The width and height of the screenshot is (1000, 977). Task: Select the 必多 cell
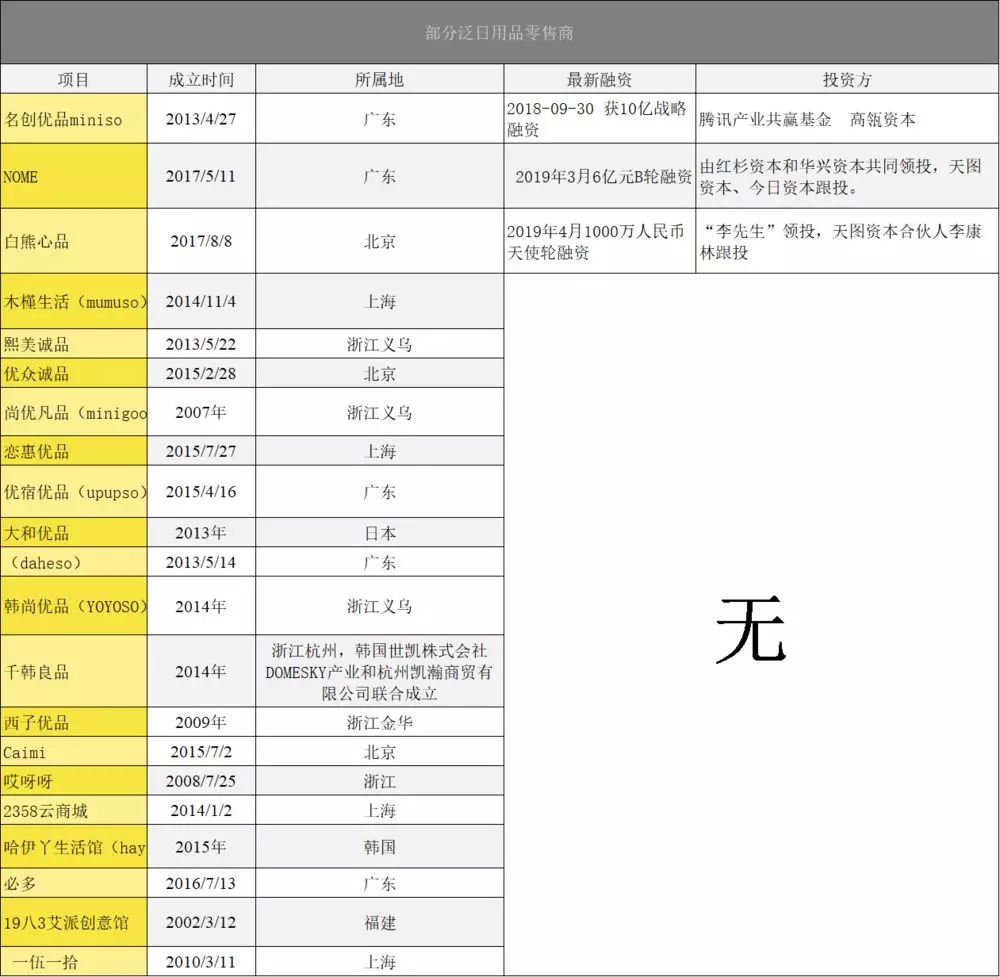coord(74,883)
